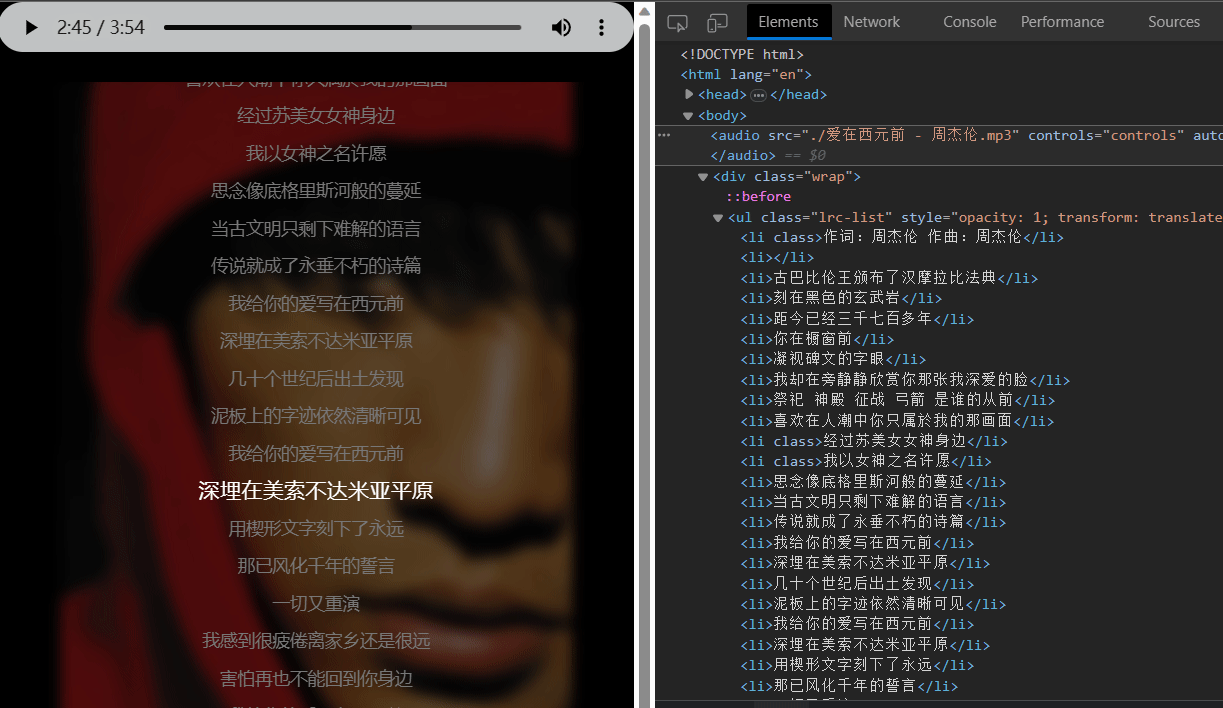Select li 用楔形文字刻下了永远 in DOM
Viewport: 1223px width, 708px height.
[857, 665]
